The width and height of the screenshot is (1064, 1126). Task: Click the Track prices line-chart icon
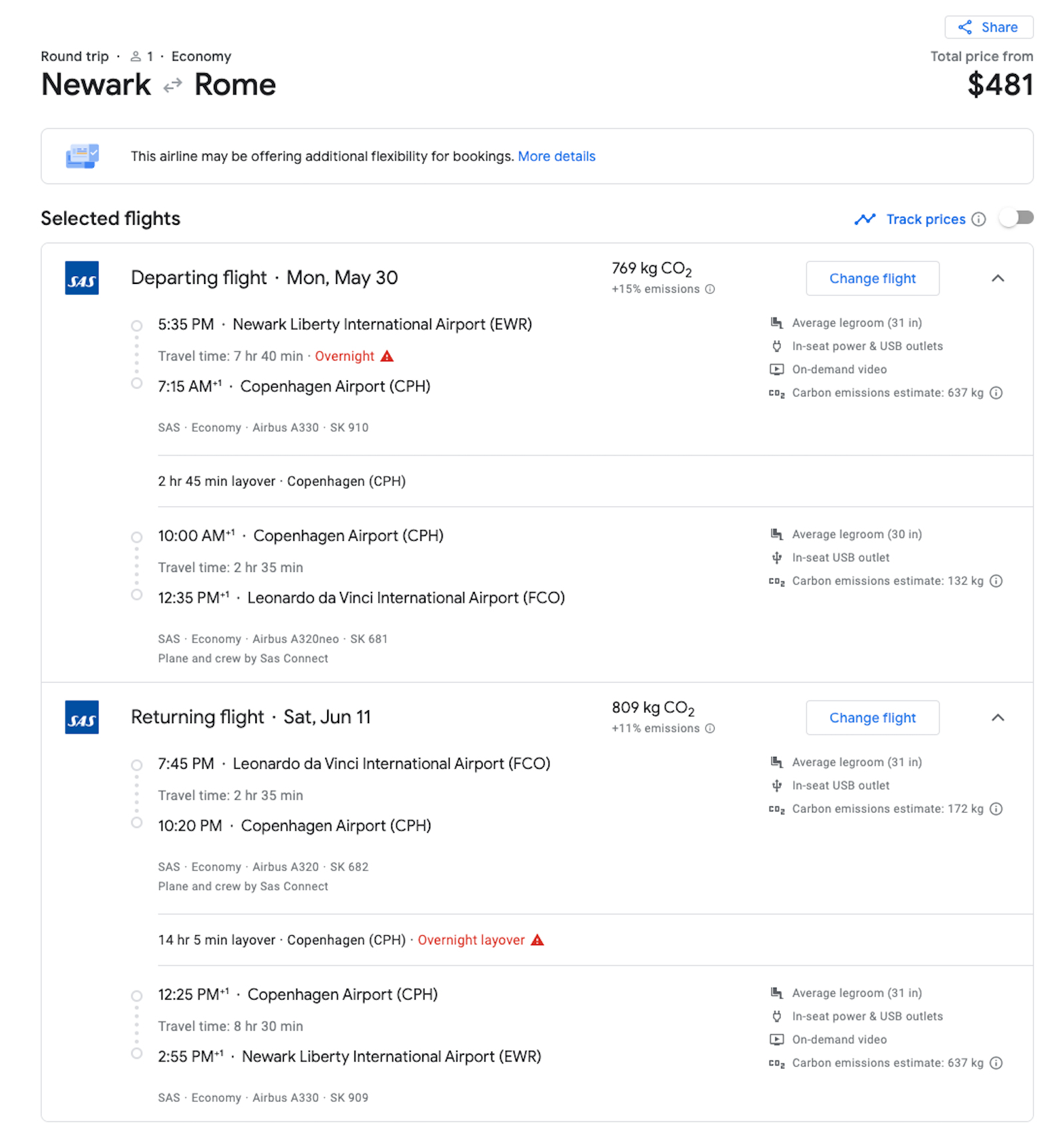pyautogui.click(x=866, y=219)
